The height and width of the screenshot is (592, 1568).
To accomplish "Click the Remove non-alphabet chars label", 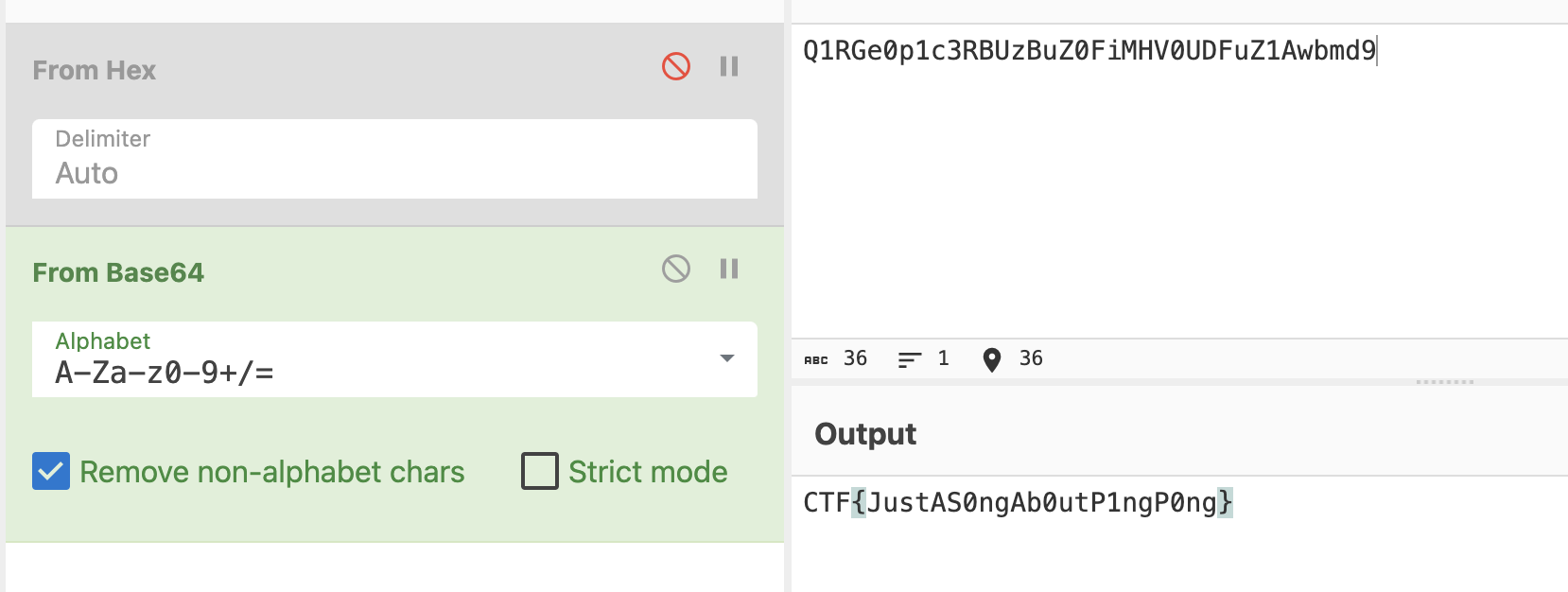I will coord(272,472).
